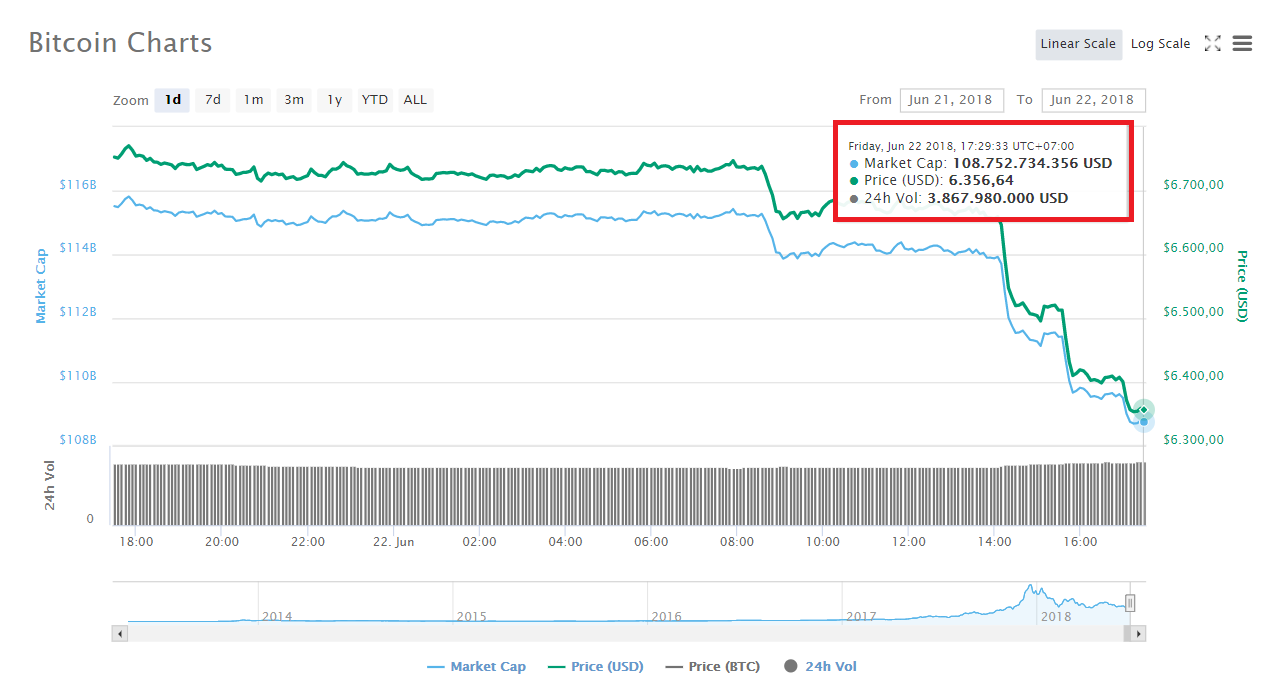Click the fullscreen expand icon
Screen dimensions: 1280x680
click(x=1212, y=43)
